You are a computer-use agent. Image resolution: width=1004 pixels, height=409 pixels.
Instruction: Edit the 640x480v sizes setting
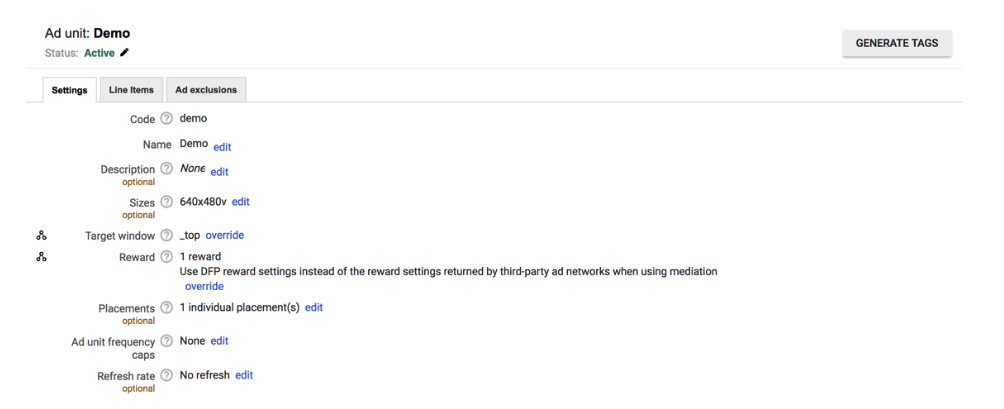pos(241,202)
